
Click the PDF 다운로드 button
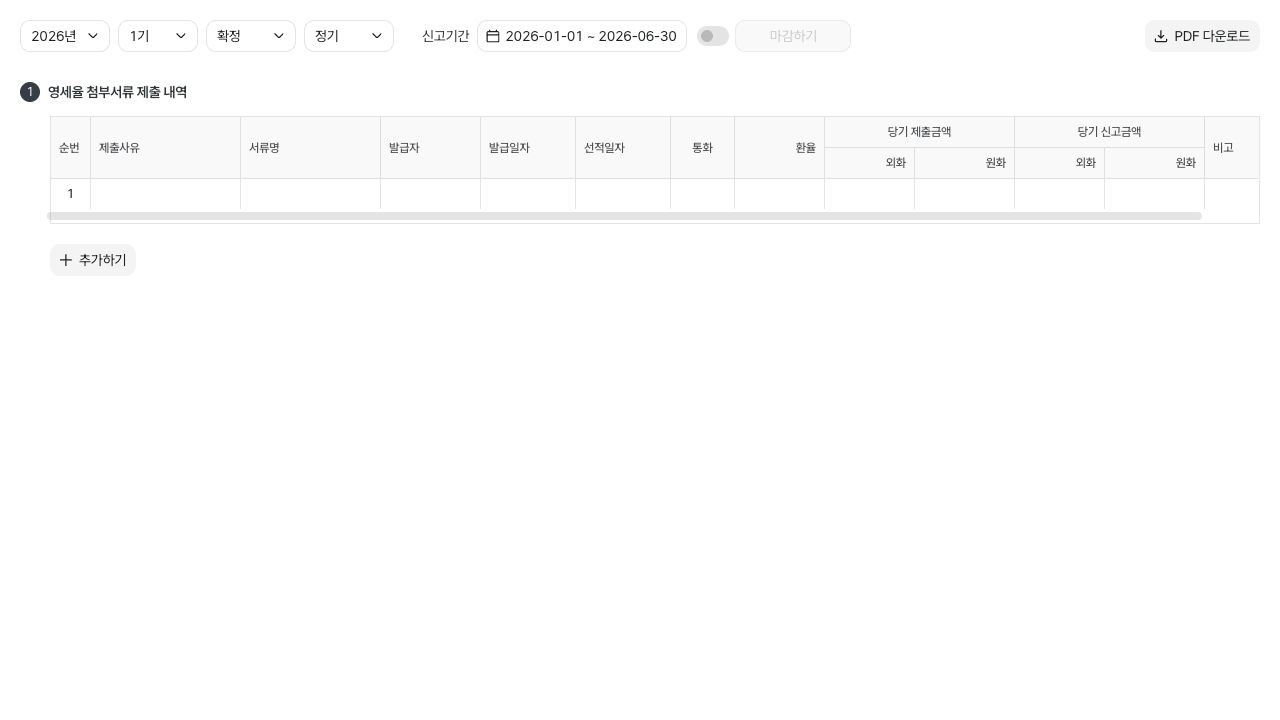click(x=1202, y=36)
